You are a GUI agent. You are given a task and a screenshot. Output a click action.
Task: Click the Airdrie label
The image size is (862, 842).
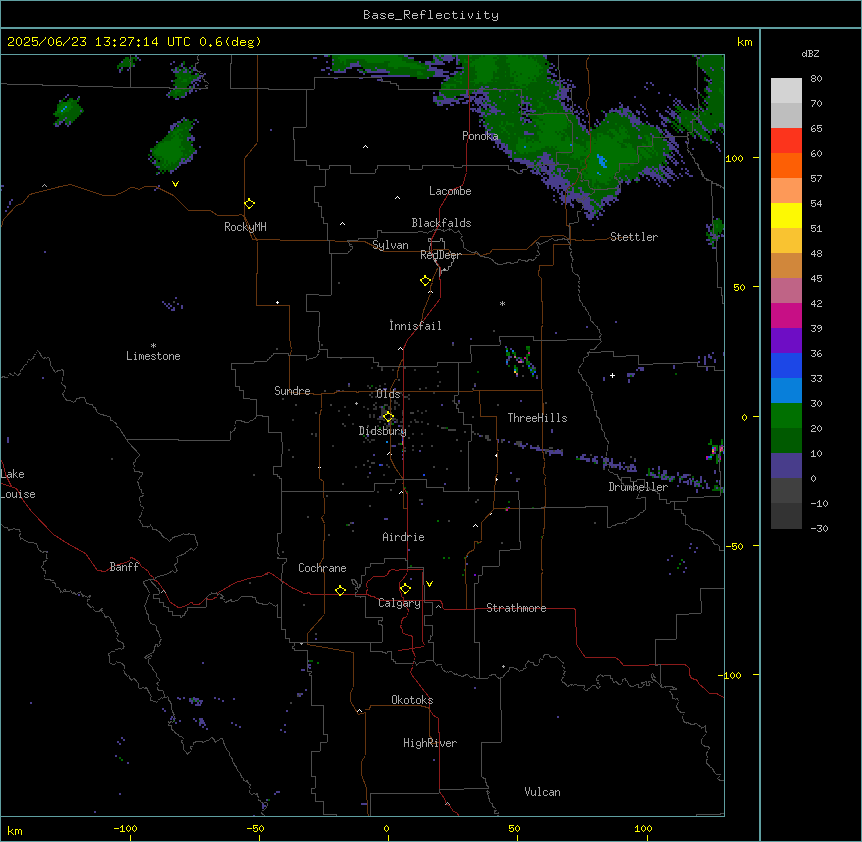(403, 537)
